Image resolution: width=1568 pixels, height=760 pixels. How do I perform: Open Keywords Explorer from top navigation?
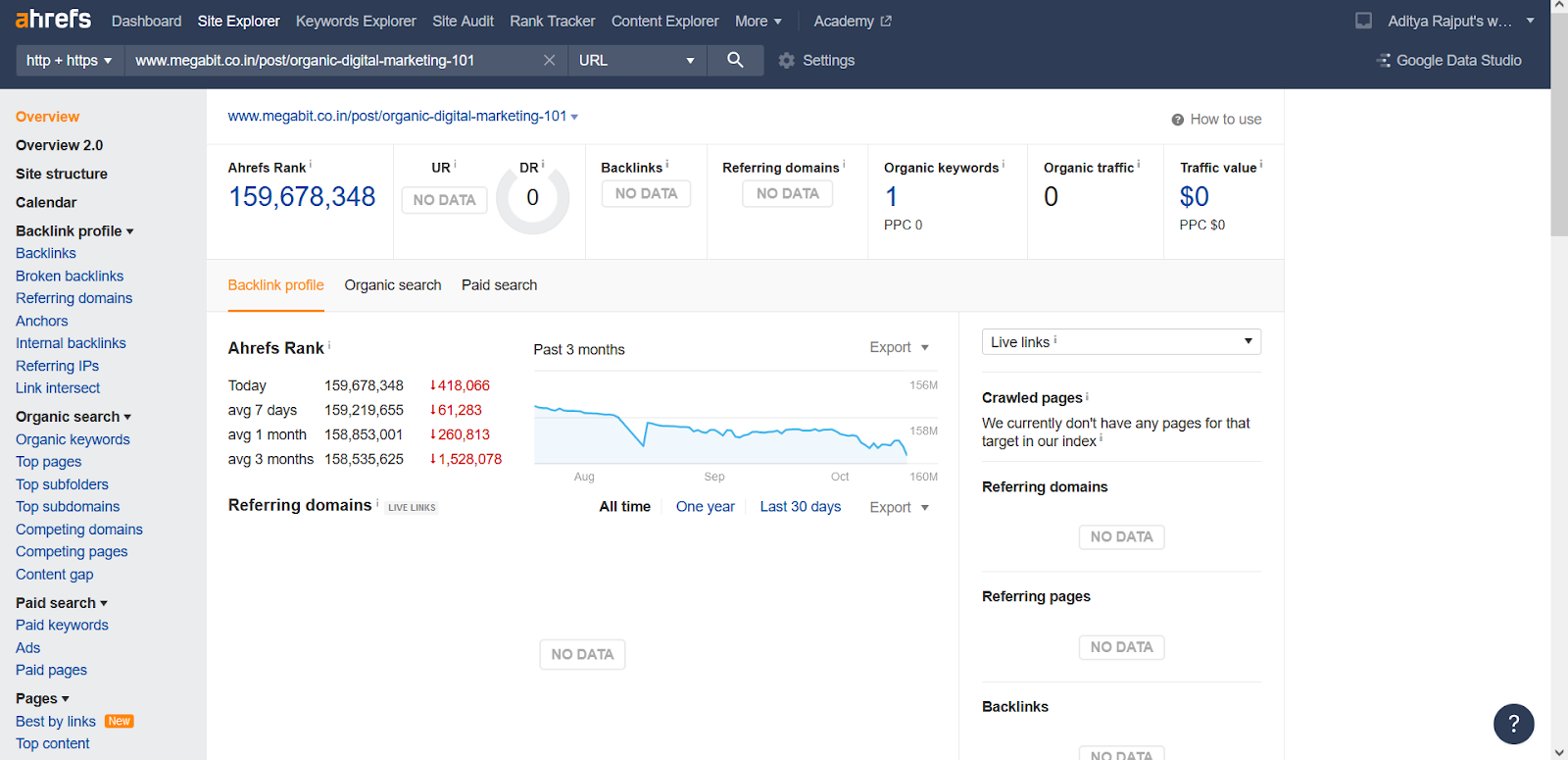coord(356,21)
